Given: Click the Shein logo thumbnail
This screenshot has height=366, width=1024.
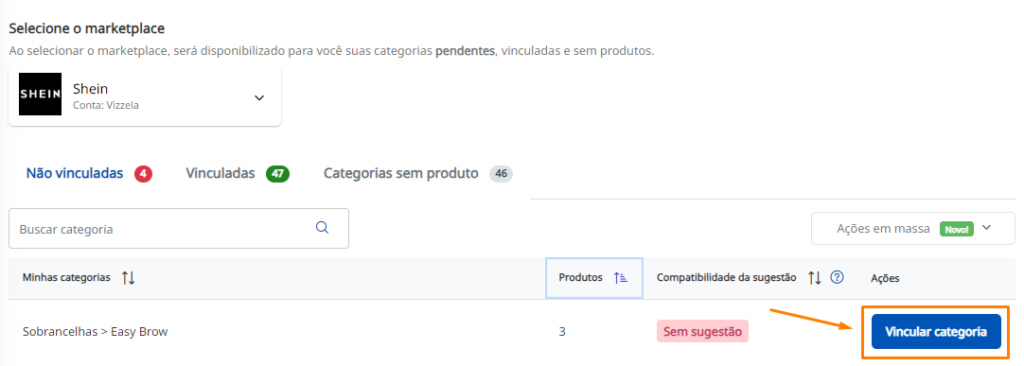Looking at the screenshot, I should tap(40, 94).
